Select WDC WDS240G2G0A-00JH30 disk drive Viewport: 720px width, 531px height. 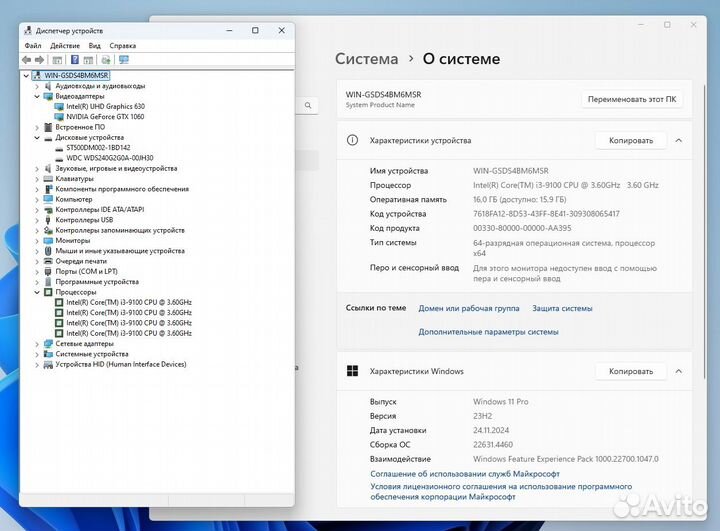(x=110, y=158)
